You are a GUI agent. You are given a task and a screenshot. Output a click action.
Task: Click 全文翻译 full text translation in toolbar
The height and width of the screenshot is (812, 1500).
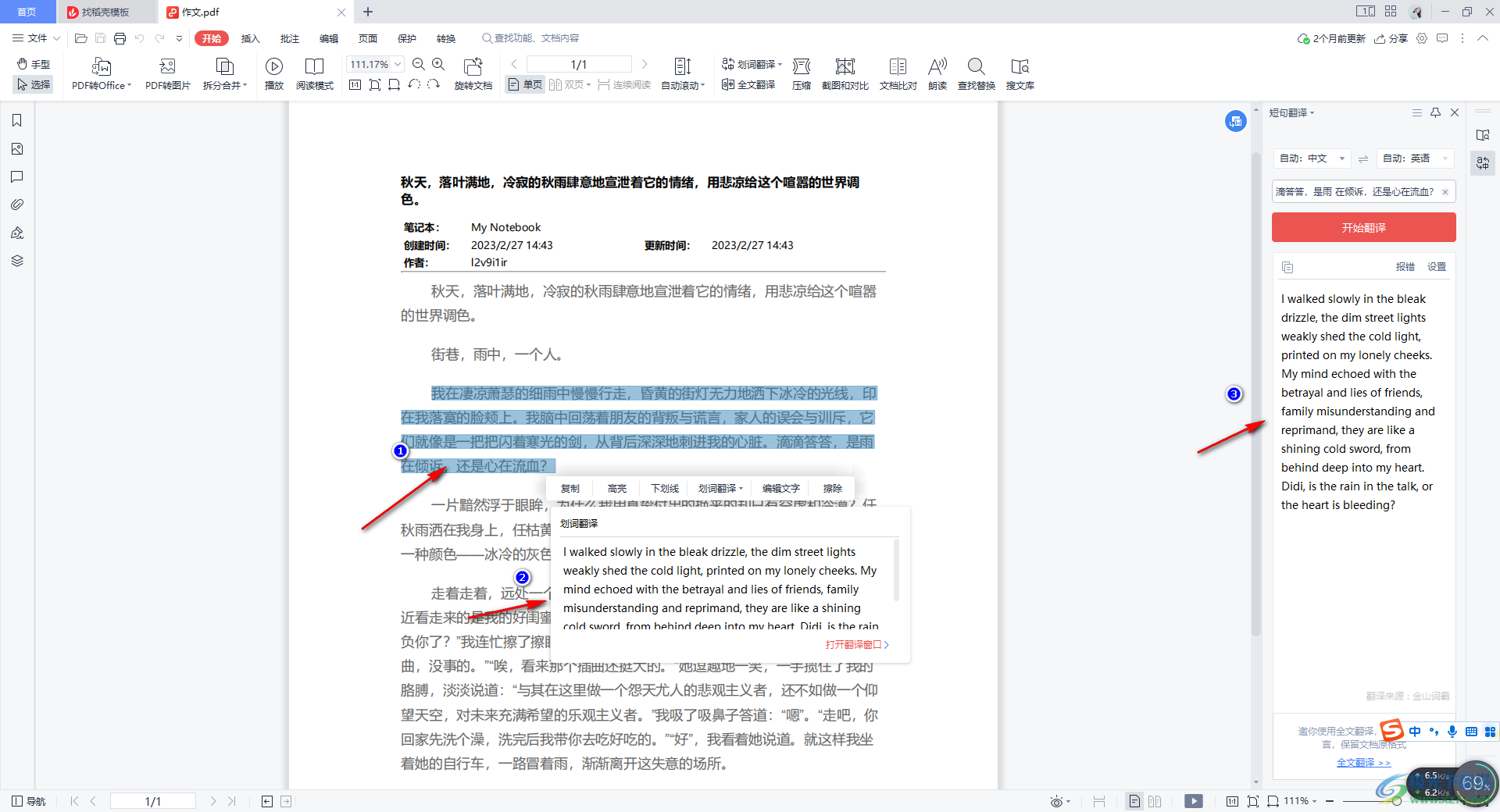click(748, 84)
